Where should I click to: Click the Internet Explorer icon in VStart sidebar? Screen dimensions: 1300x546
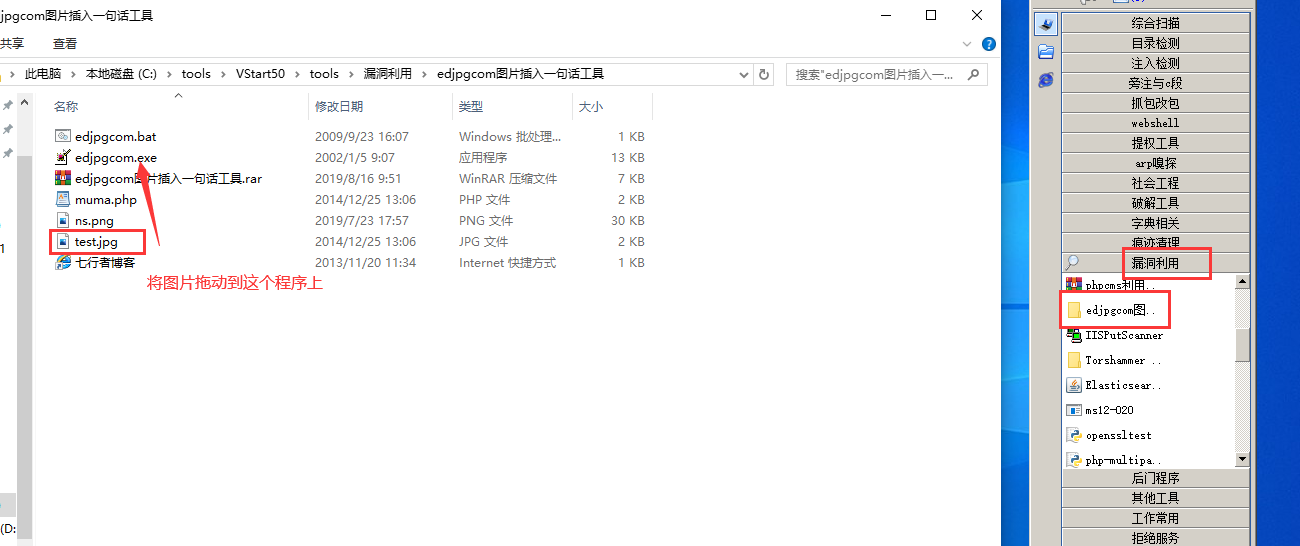tap(1045, 80)
